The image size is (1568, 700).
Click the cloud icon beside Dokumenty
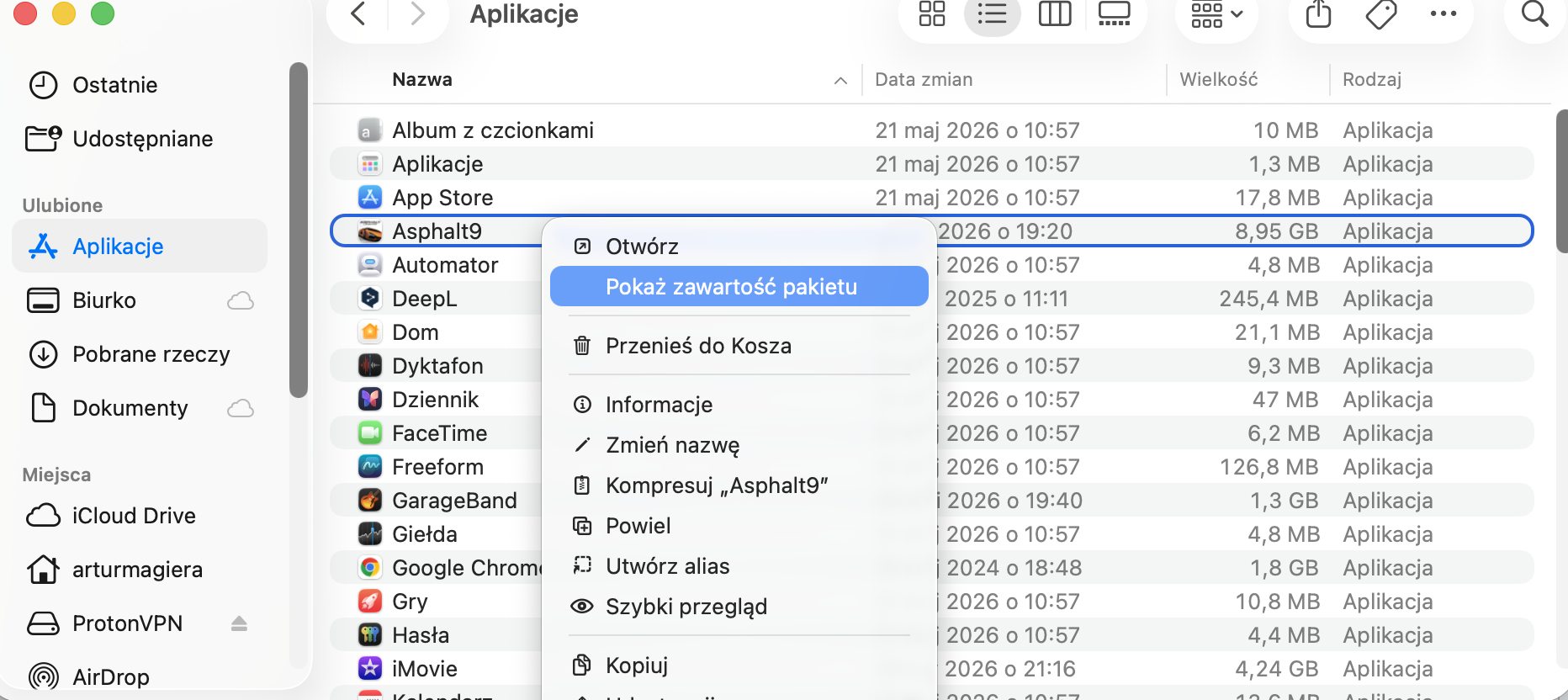coord(241,408)
